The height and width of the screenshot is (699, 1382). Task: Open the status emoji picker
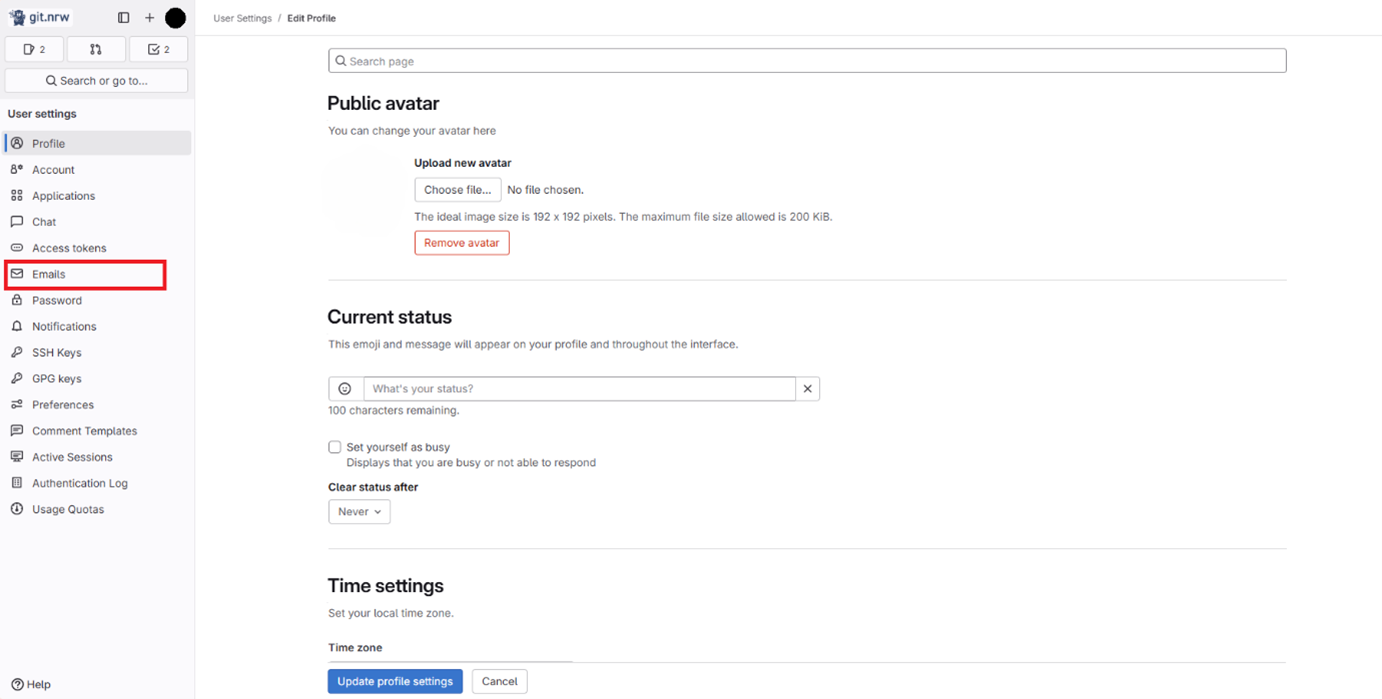point(345,388)
